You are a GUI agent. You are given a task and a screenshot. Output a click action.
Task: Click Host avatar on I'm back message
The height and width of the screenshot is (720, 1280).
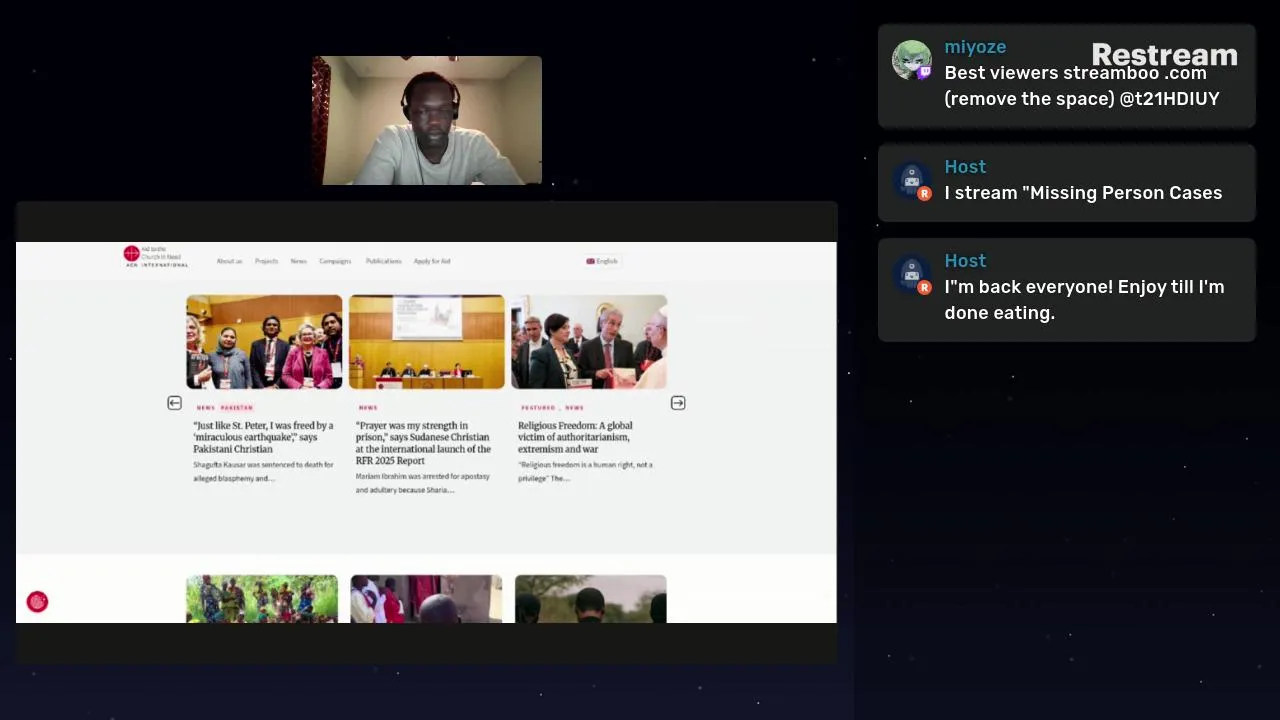coord(911,274)
